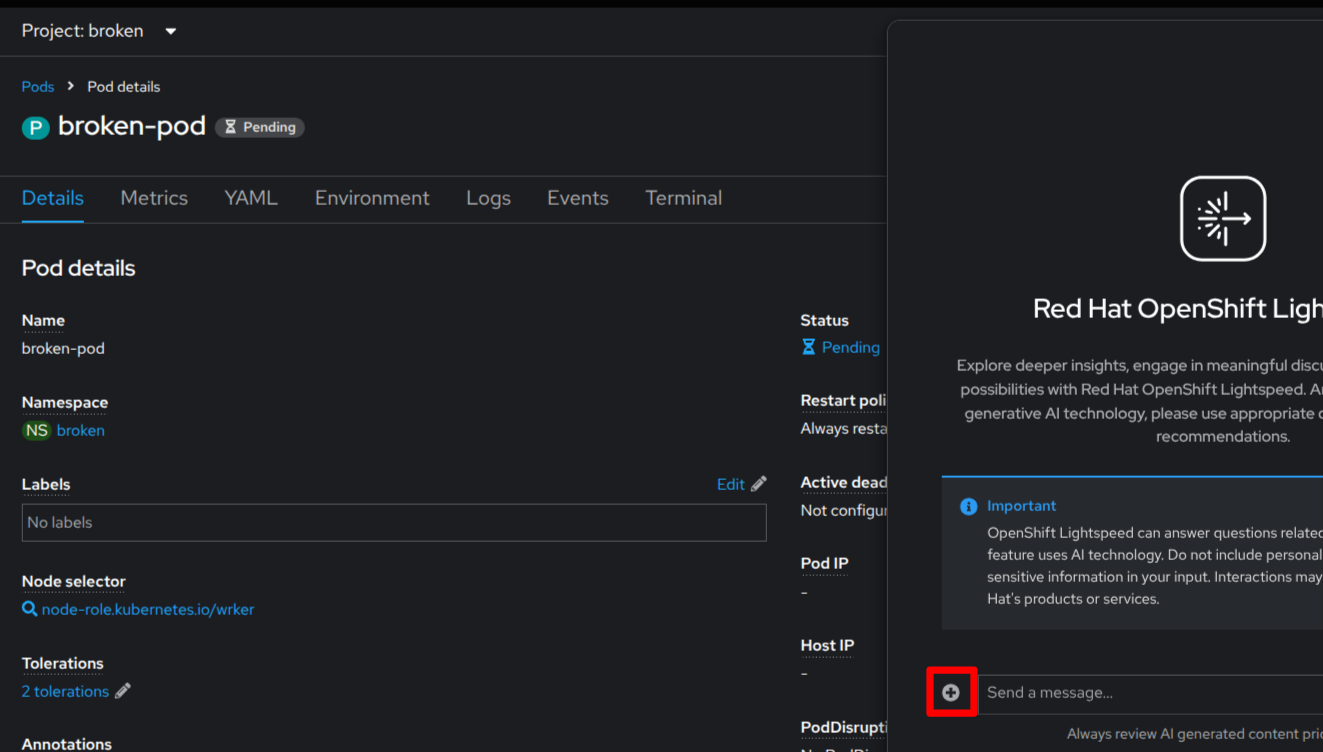Click the NS namespace badge

pos(37,430)
